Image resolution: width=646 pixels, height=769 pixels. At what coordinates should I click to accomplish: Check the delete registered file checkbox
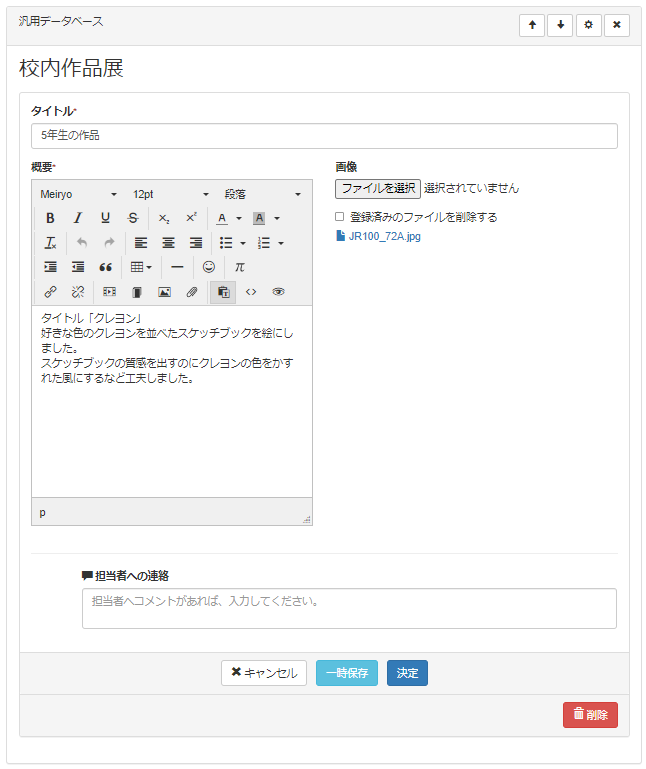pyautogui.click(x=340, y=216)
